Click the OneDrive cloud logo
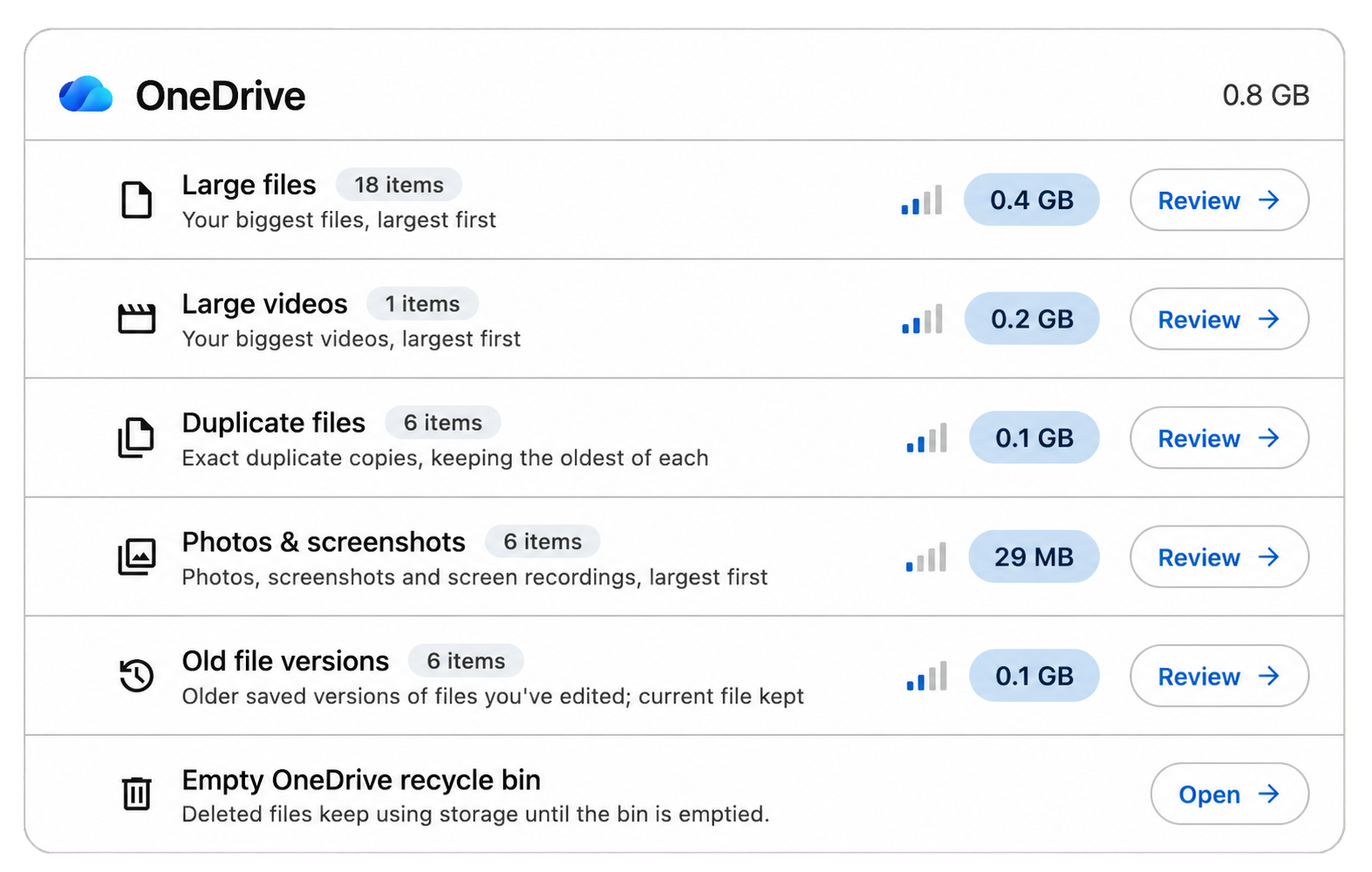 click(85, 94)
